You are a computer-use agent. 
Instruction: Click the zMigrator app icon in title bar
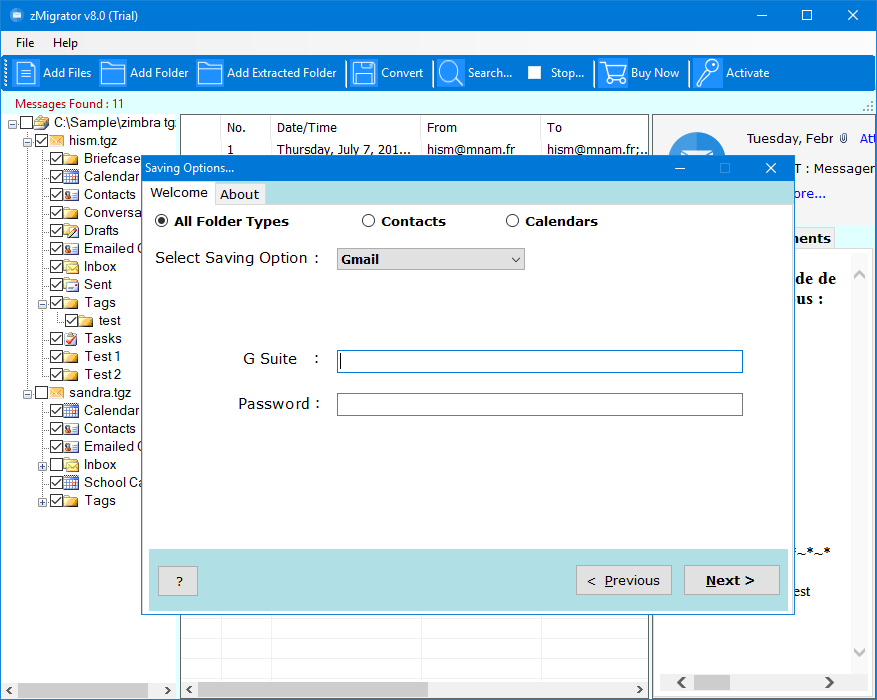click(17, 15)
